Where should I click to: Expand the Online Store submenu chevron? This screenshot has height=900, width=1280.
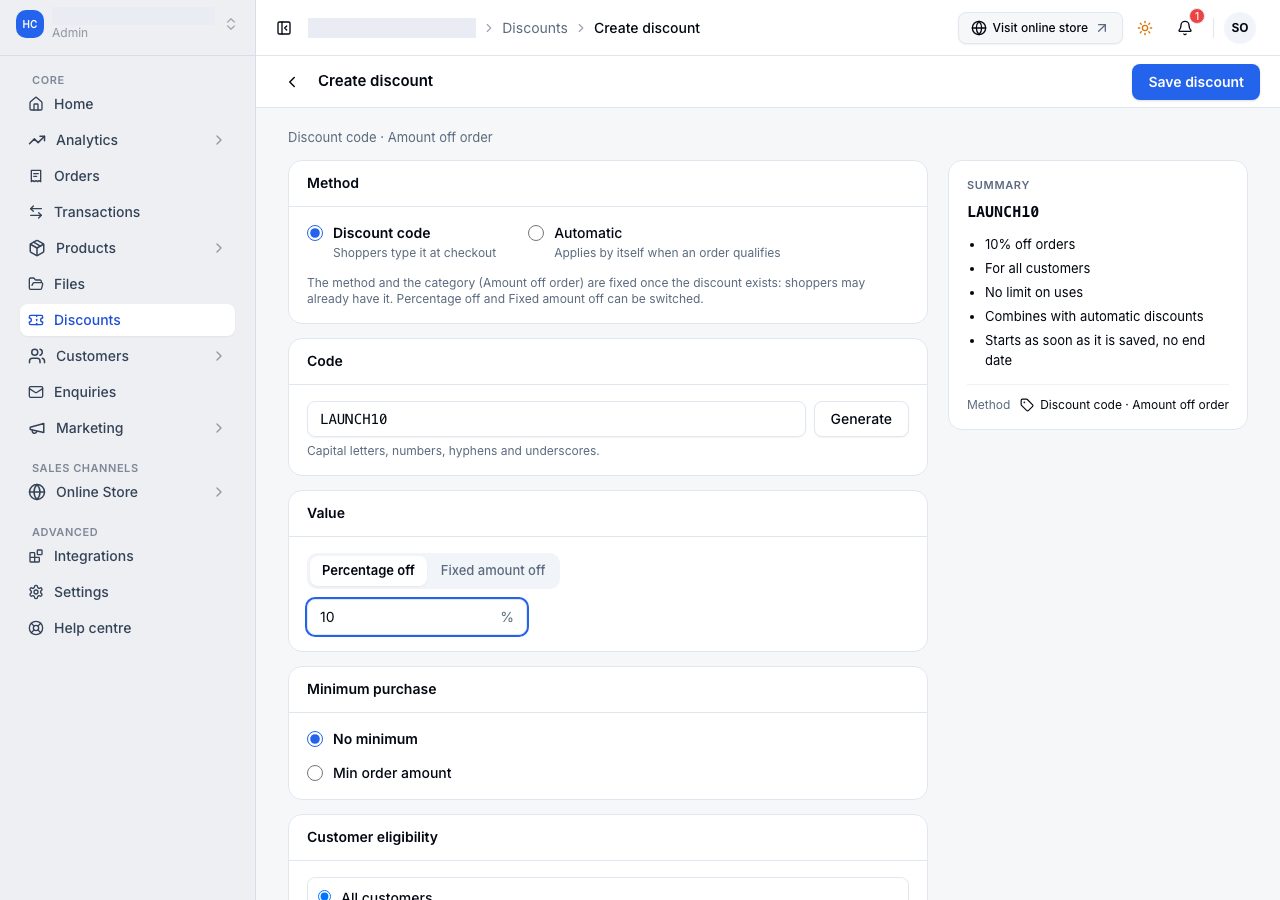pos(219,492)
